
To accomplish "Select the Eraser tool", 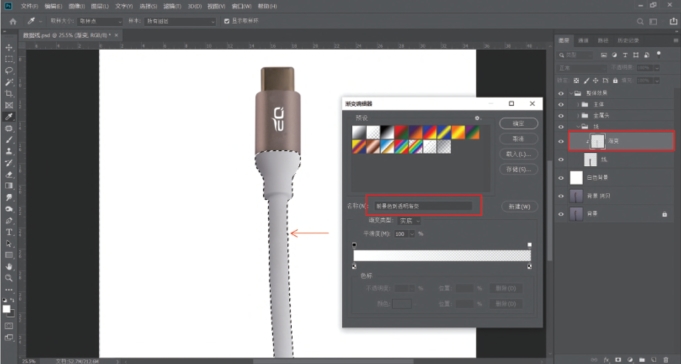I will tap(9, 174).
